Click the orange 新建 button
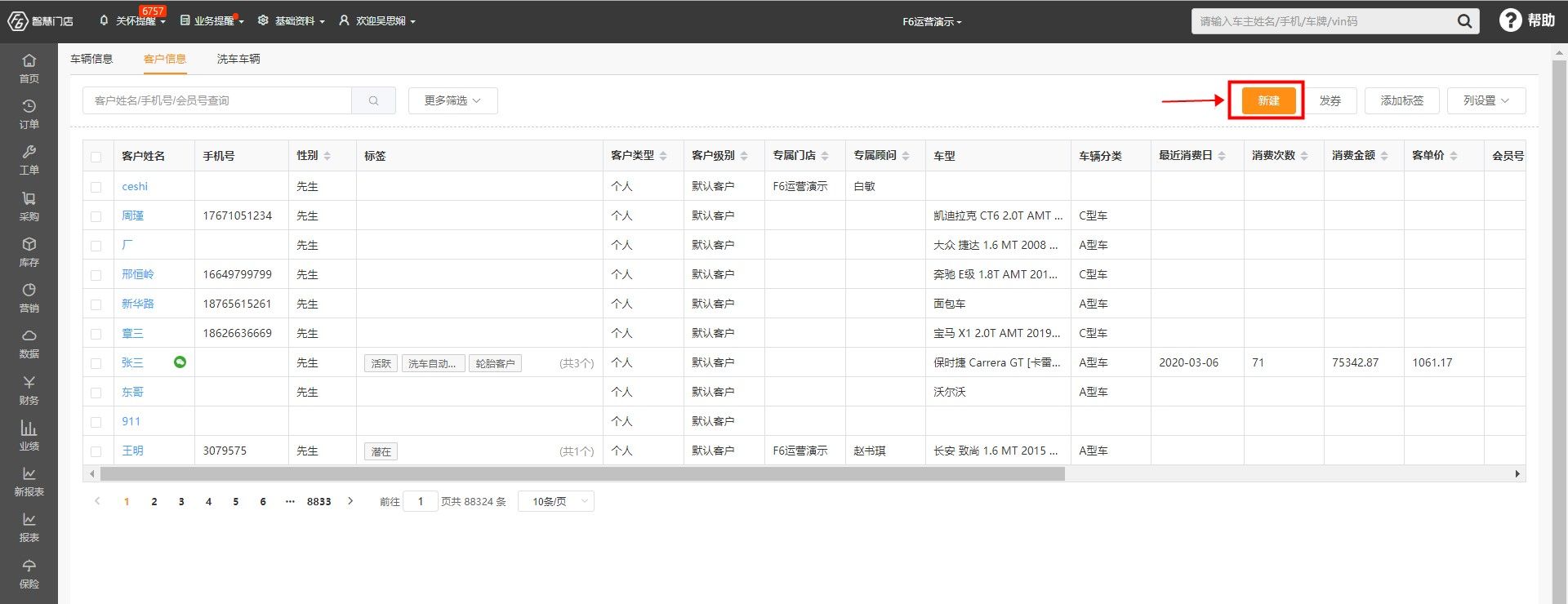 point(1268,100)
